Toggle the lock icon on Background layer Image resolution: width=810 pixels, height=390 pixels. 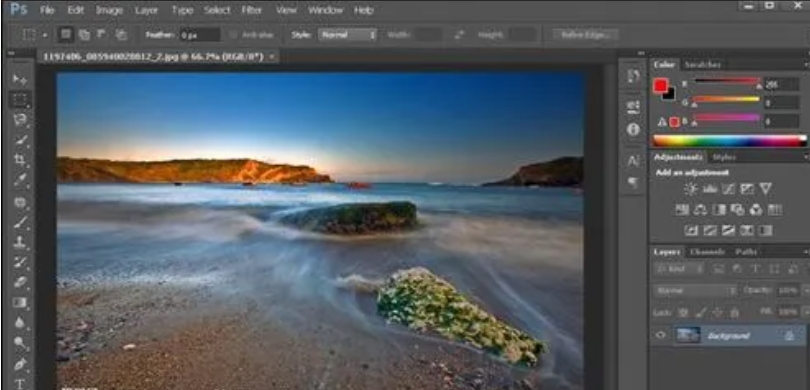pos(789,335)
